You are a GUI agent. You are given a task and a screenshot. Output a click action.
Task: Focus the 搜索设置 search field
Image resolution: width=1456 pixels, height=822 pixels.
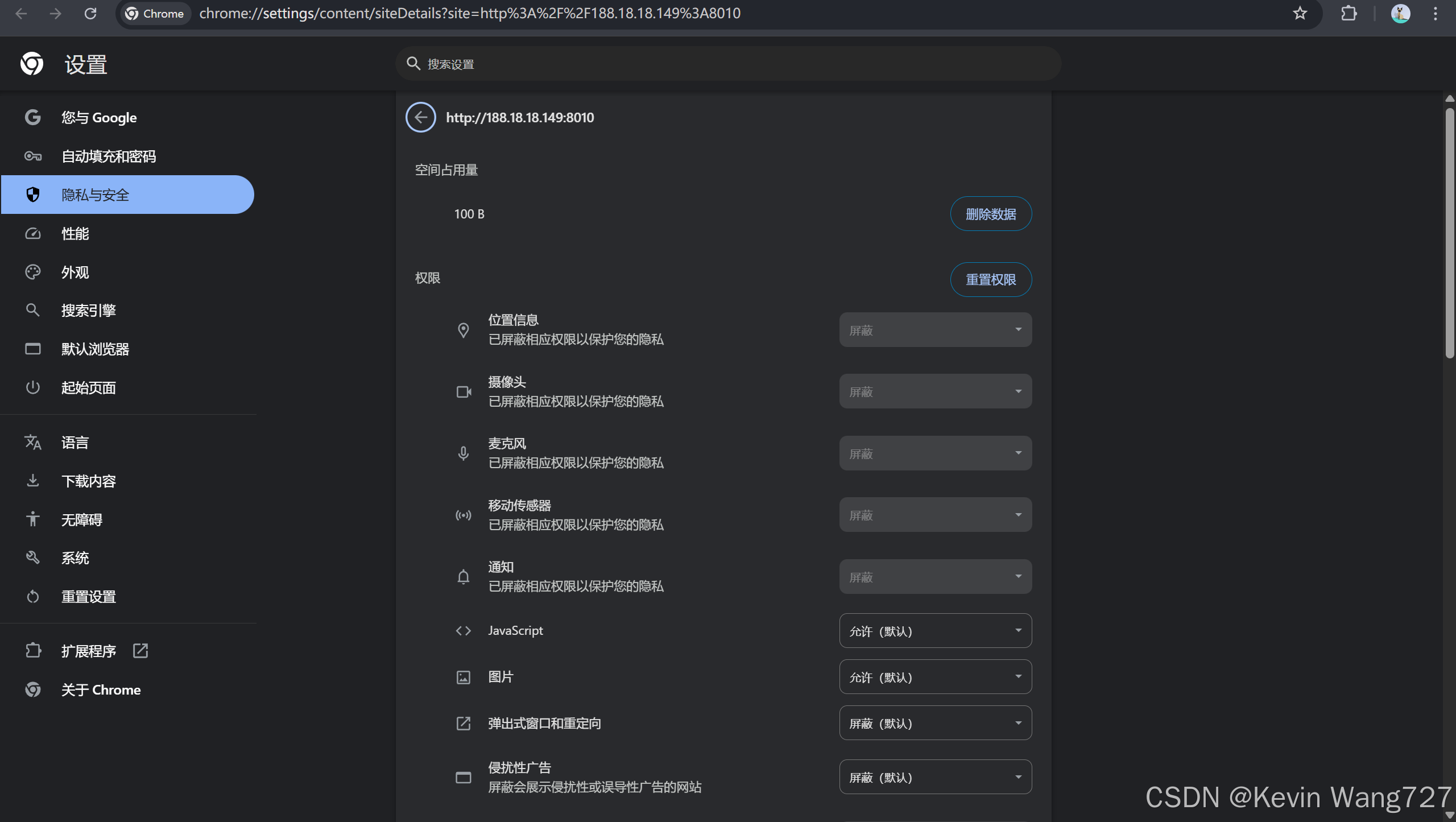tap(728, 64)
